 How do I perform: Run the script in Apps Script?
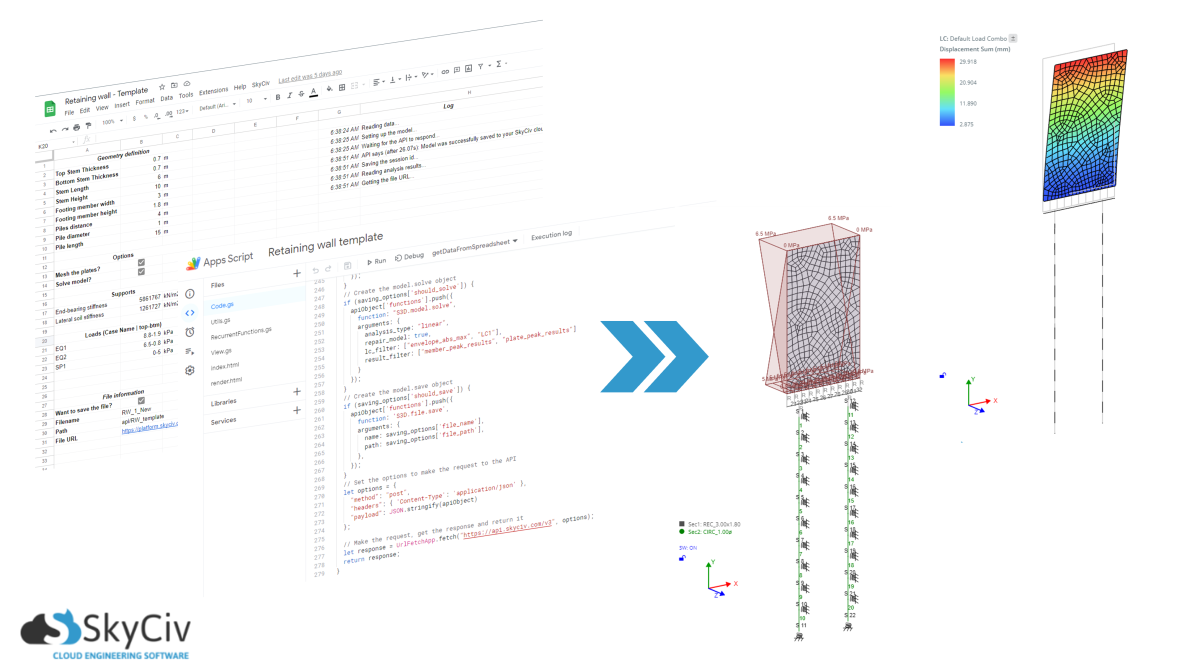point(377,261)
